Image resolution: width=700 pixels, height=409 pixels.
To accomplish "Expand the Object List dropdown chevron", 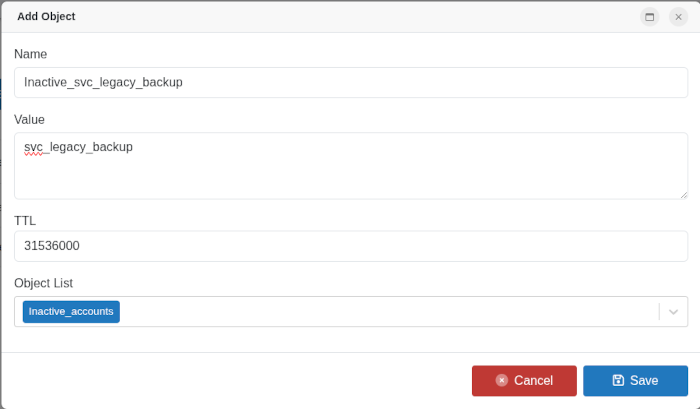I will click(x=674, y=312).
